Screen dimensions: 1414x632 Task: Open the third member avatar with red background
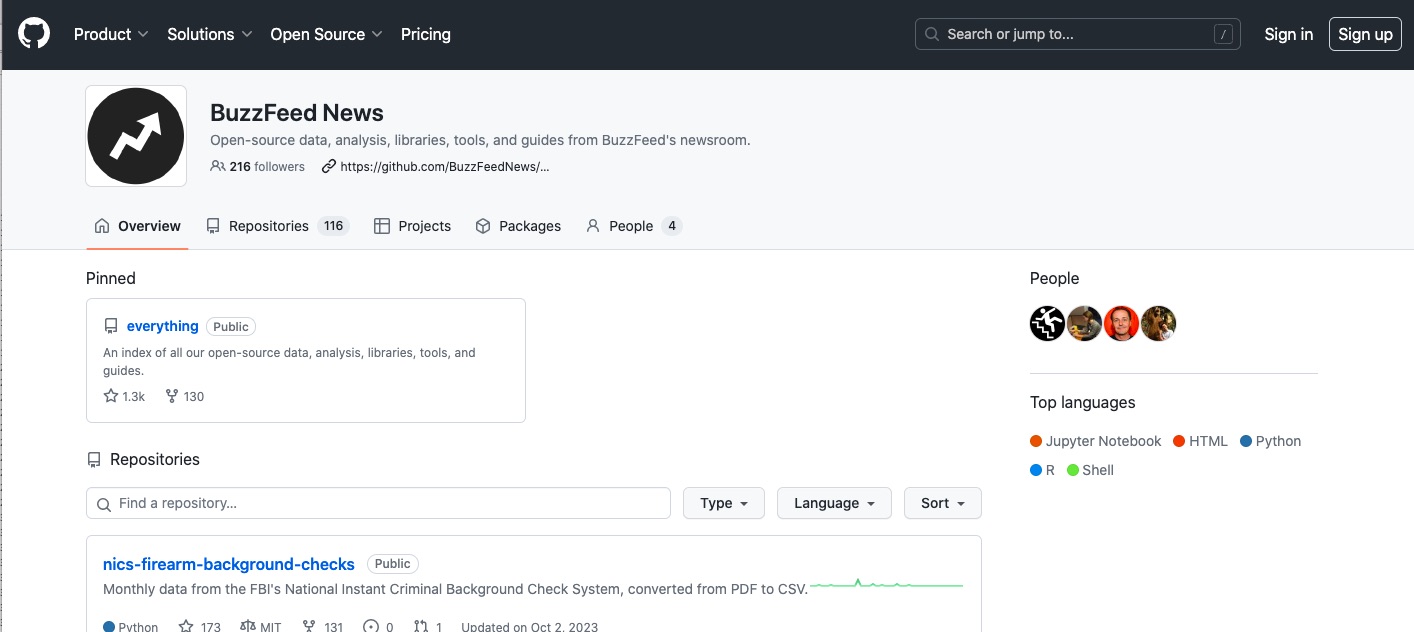click(1121, 323)
